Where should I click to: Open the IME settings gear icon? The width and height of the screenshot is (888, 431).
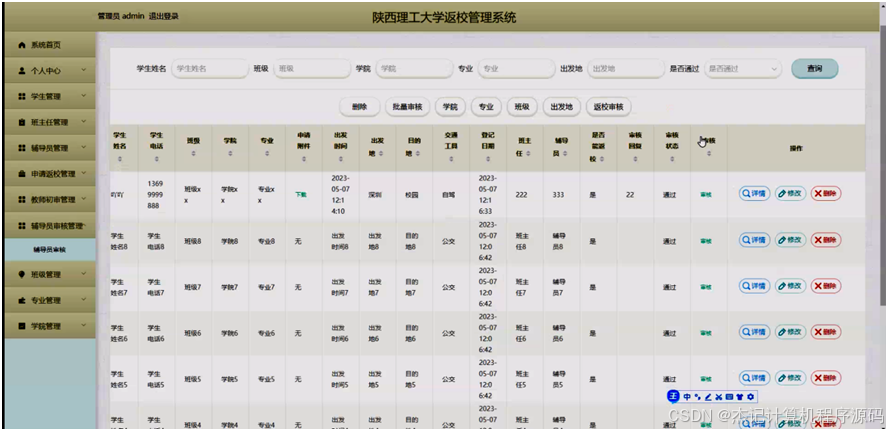tap(750, 397)
